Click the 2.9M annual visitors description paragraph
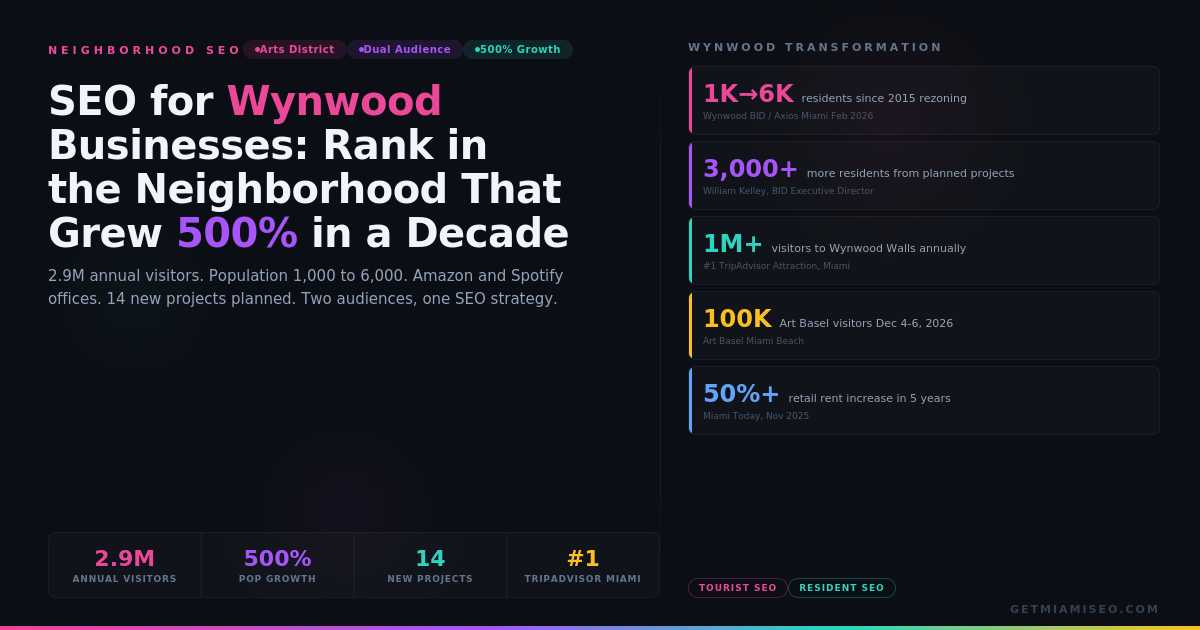Viewport: 1200px width, 630px height. pos(305,287)
